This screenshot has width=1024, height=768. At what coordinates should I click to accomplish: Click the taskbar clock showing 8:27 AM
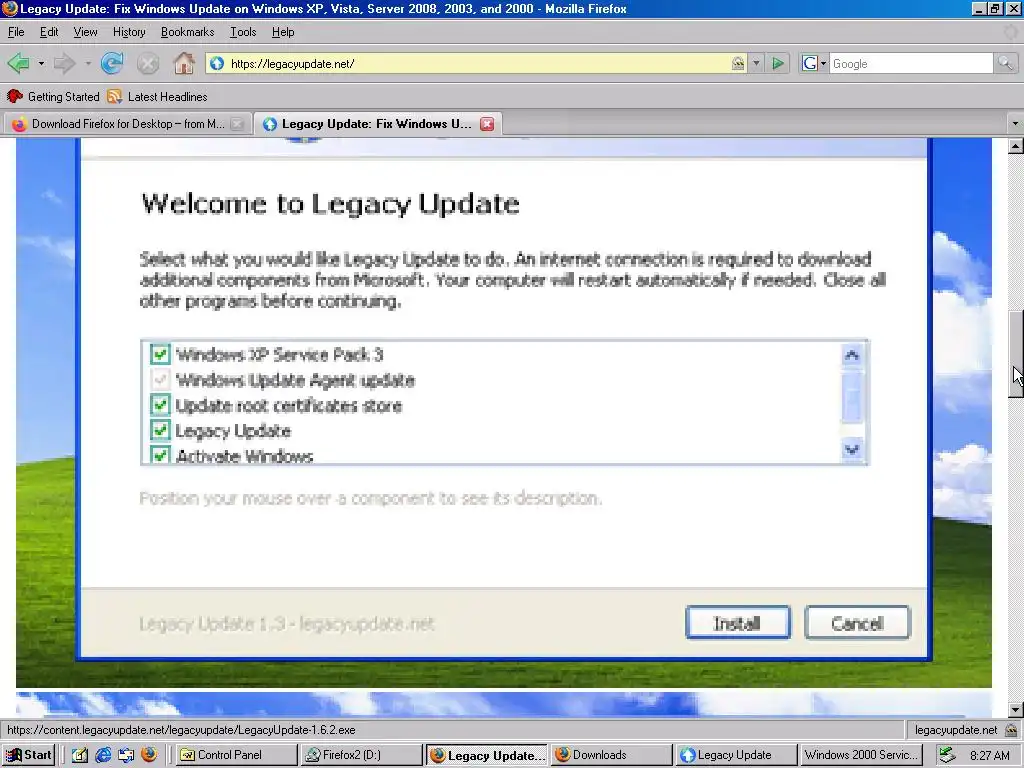tap(989, 755)
